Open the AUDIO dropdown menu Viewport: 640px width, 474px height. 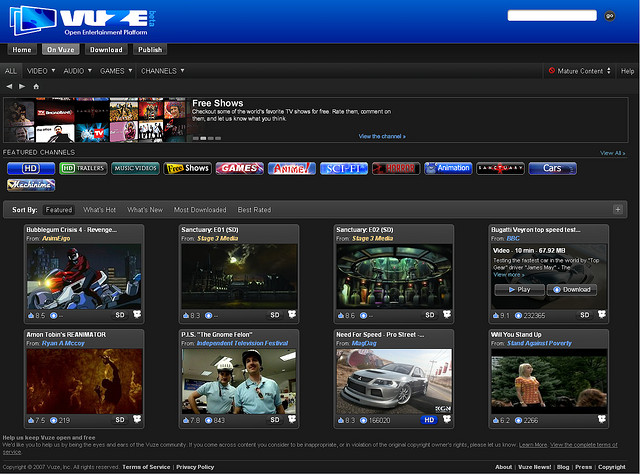point(78,71)
